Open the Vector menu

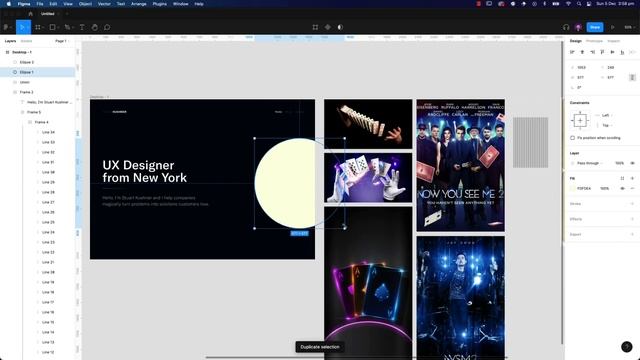104,4
